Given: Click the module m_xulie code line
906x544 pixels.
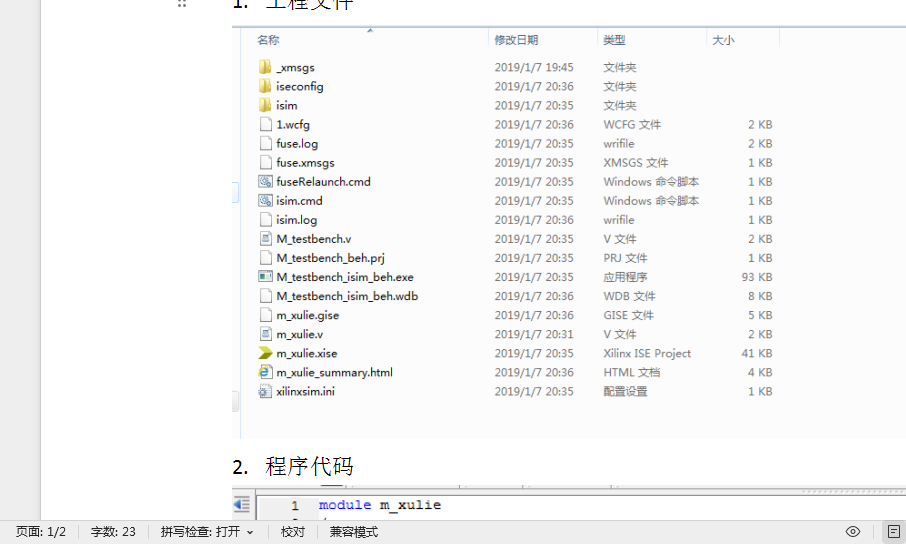Looking at the screenshot, I should 380,505.
